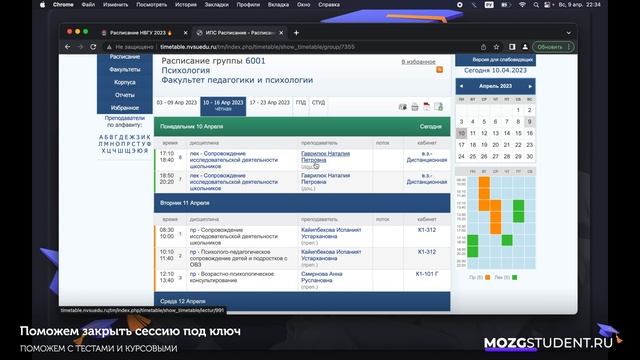Reload the current page

[x=93, y=47]
